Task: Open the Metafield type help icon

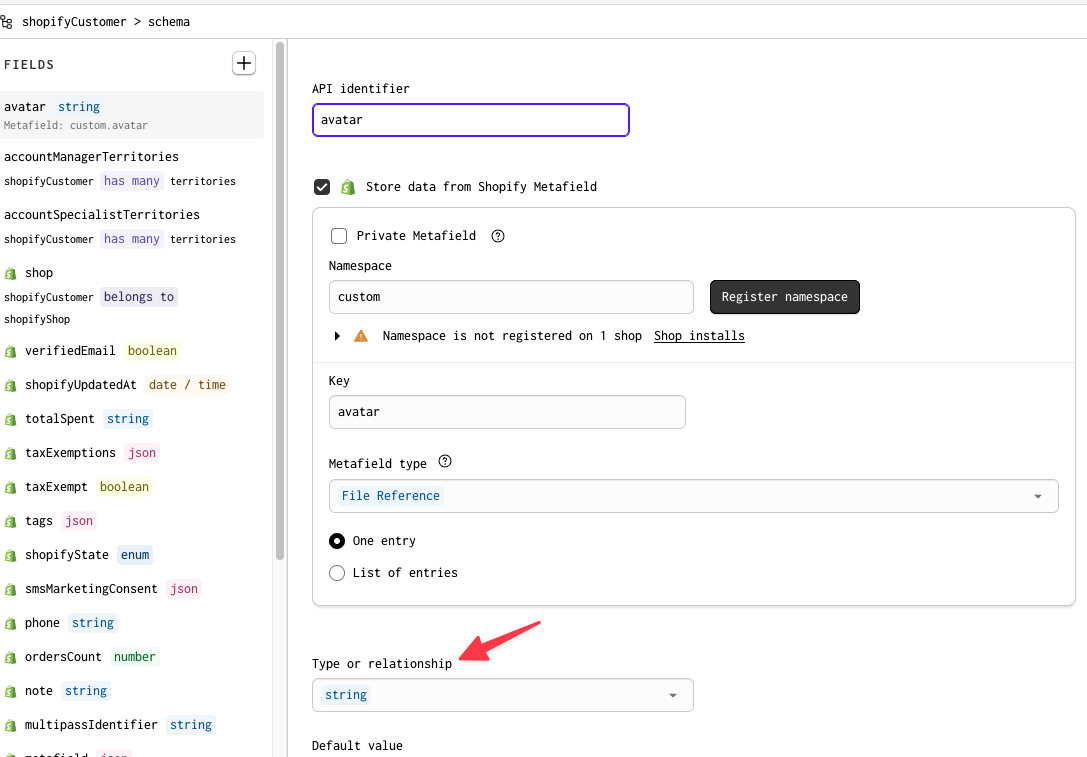Action: coord(445,462)
